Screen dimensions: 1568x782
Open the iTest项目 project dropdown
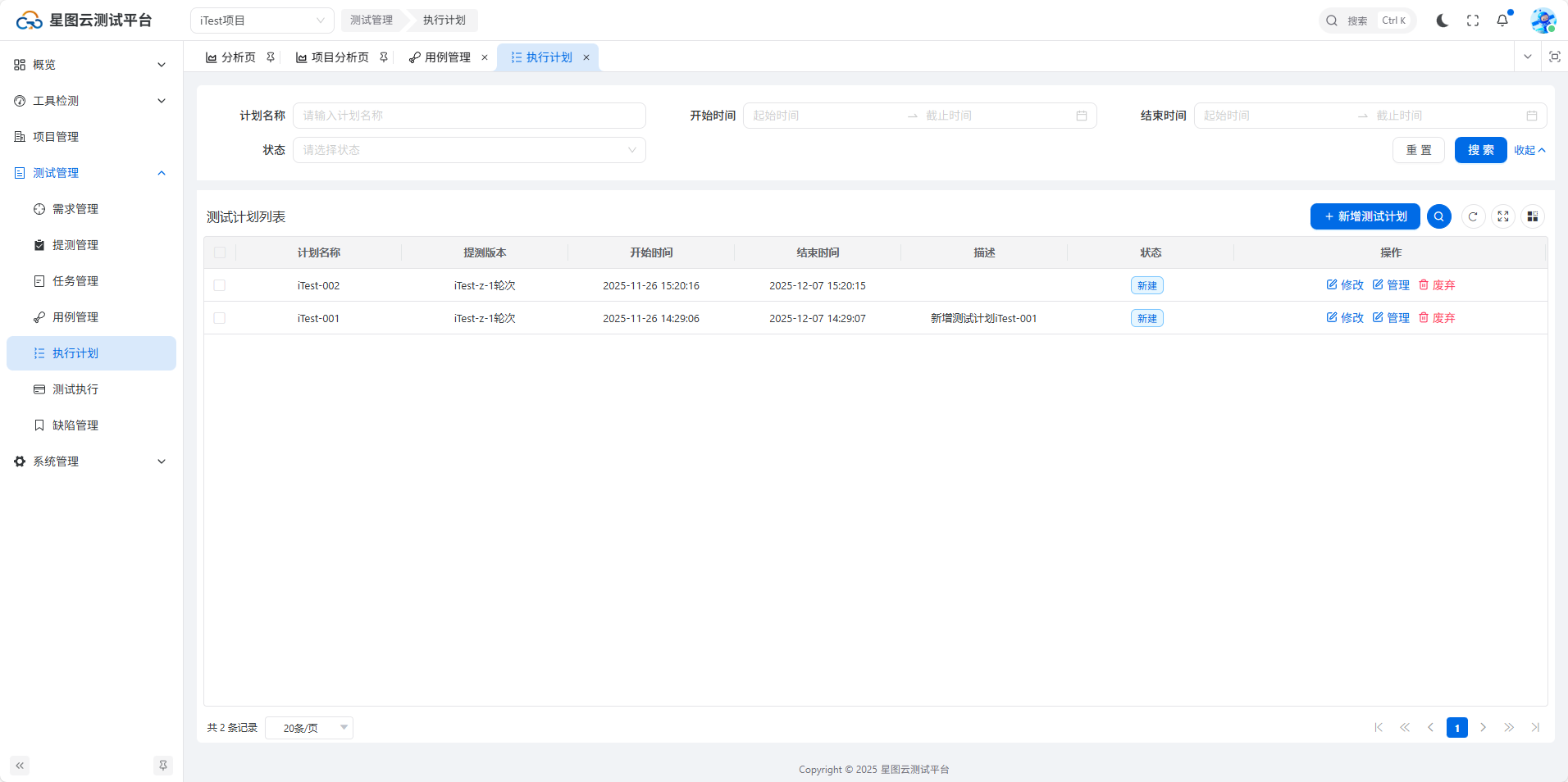click(x=262, y=20)
